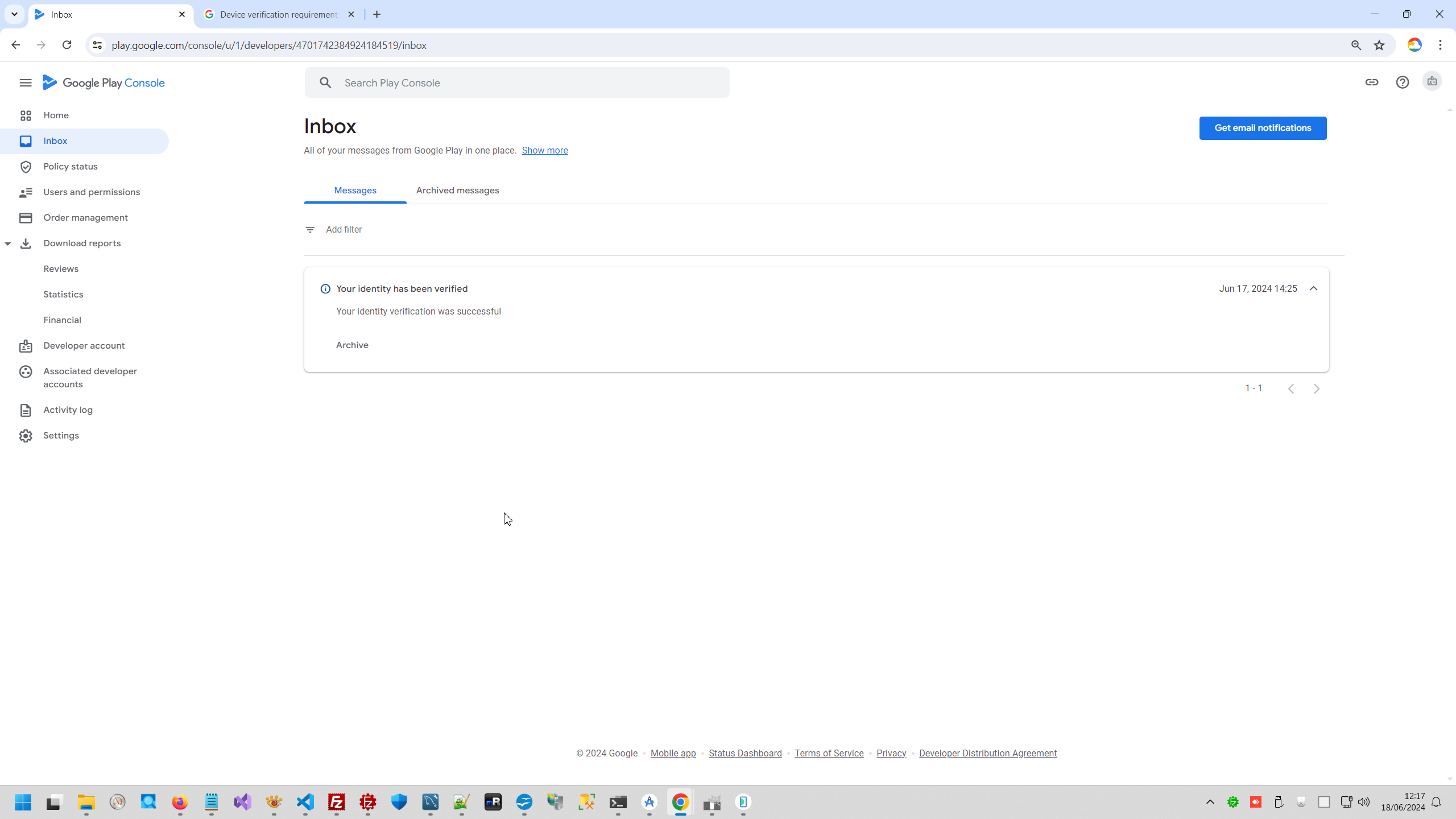
Task: Click the copy link icon in header
Action: click(x=1372, y=82)
